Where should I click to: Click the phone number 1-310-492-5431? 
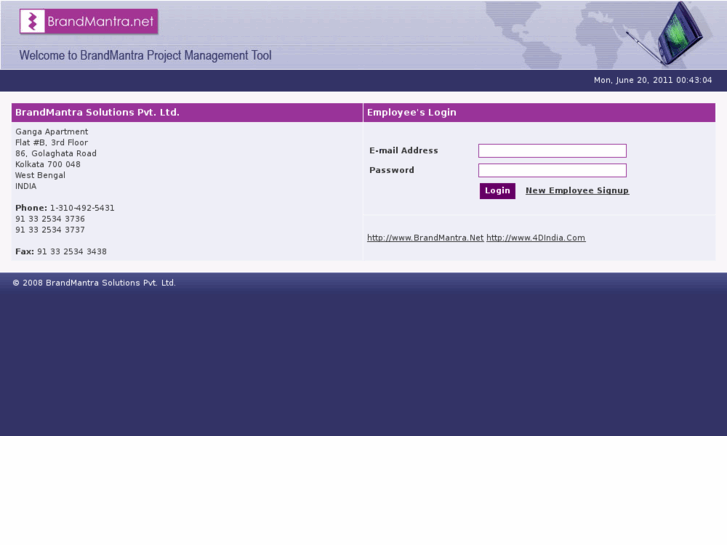82,208
